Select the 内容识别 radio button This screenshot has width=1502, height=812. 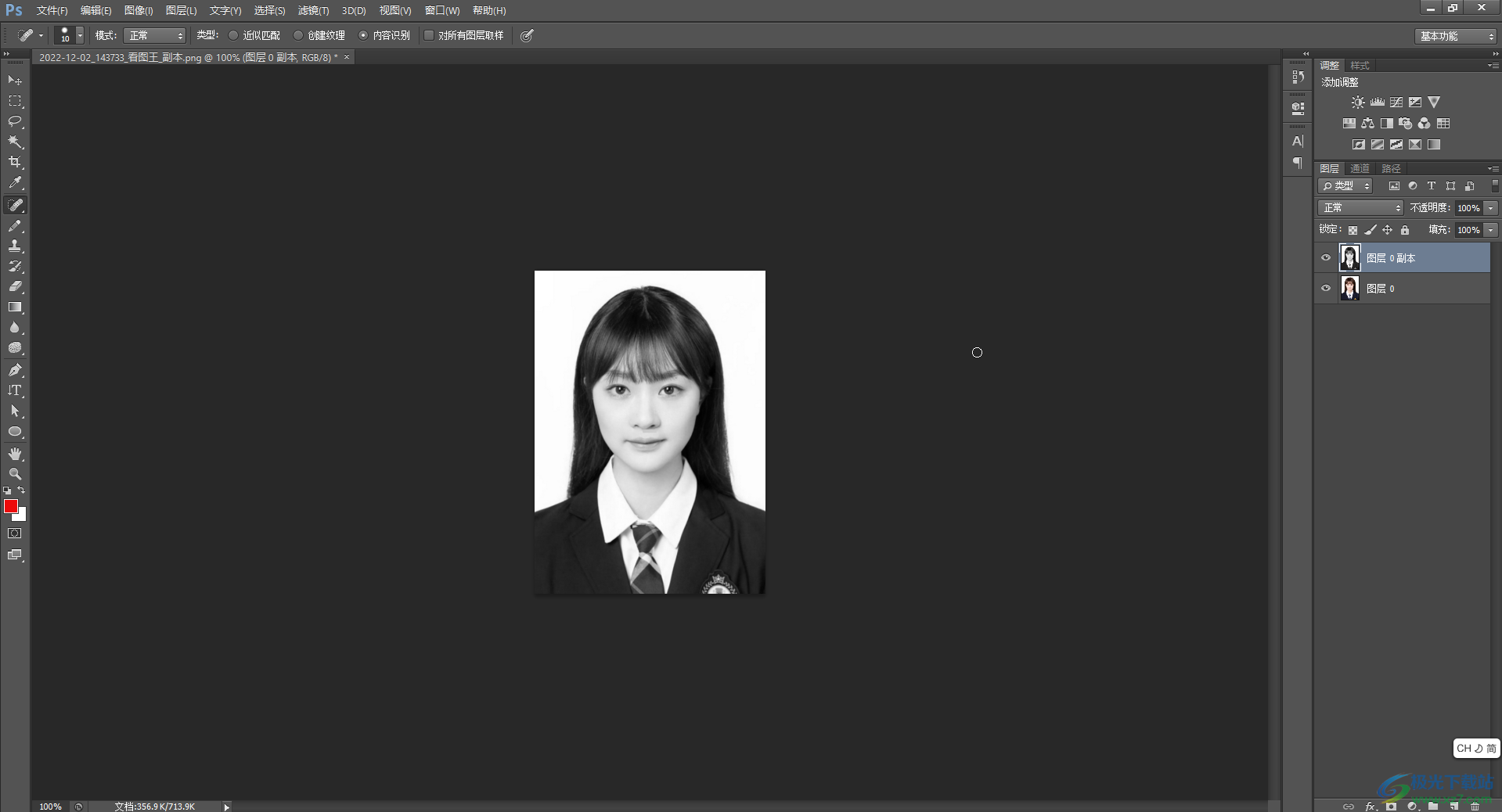pyautogui.click(x=363, y=35)
